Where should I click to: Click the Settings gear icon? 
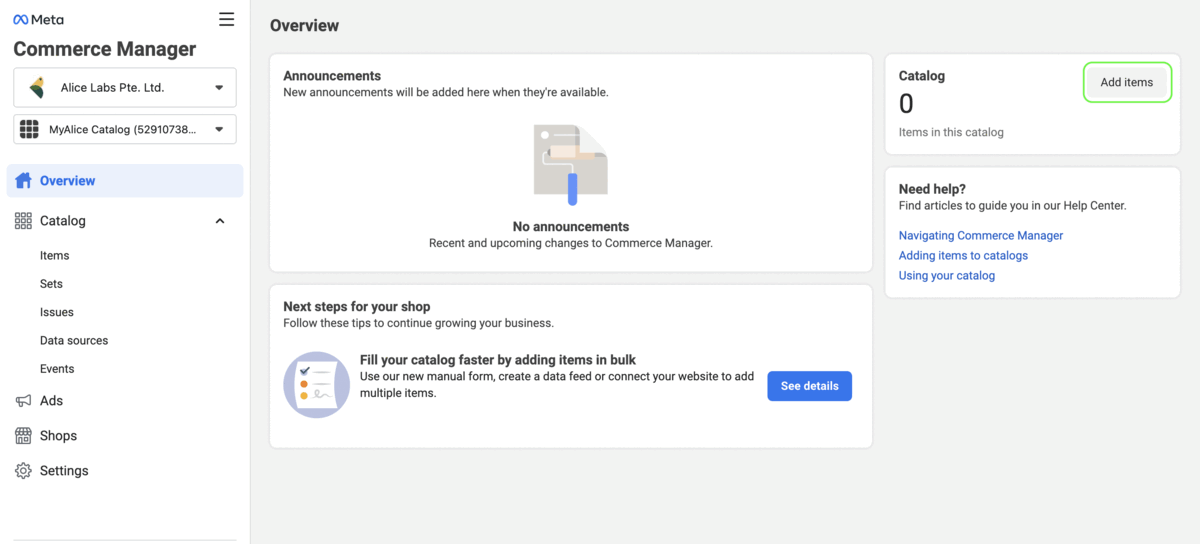tap(23, 471)
